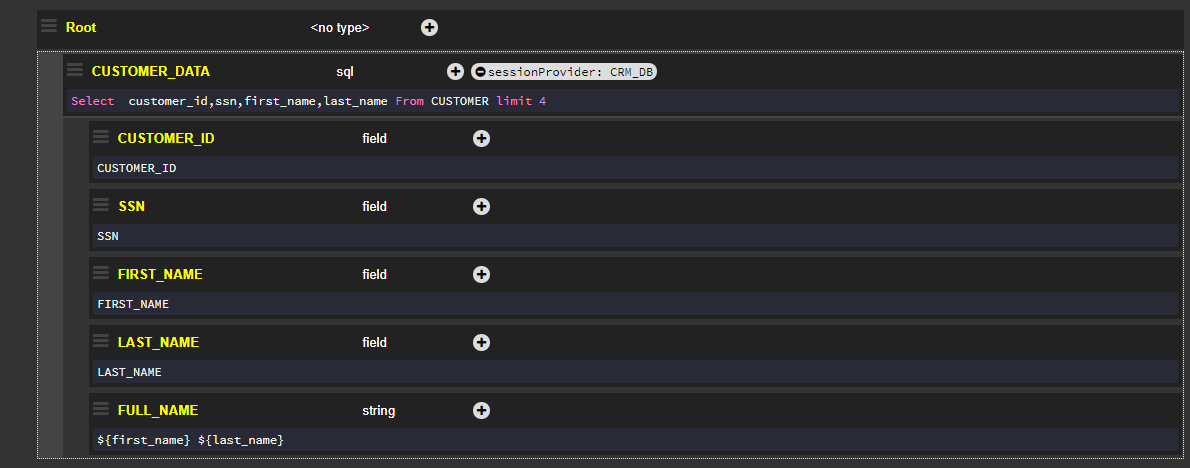Open the hamburger menu for Root
This screenshot has height=468, width=1190.
pyautogui.click(x=49, y=26)
